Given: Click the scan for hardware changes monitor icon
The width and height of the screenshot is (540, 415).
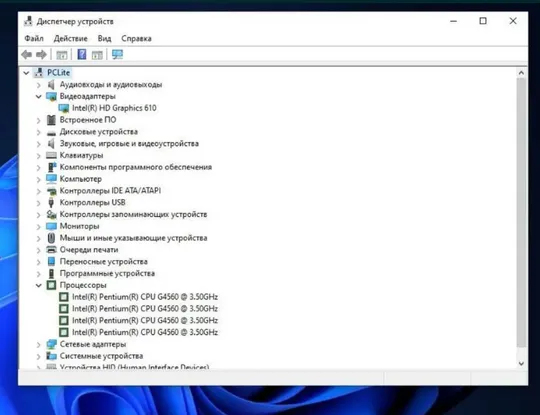Looking at the screenshot, I should pos(117,54).
